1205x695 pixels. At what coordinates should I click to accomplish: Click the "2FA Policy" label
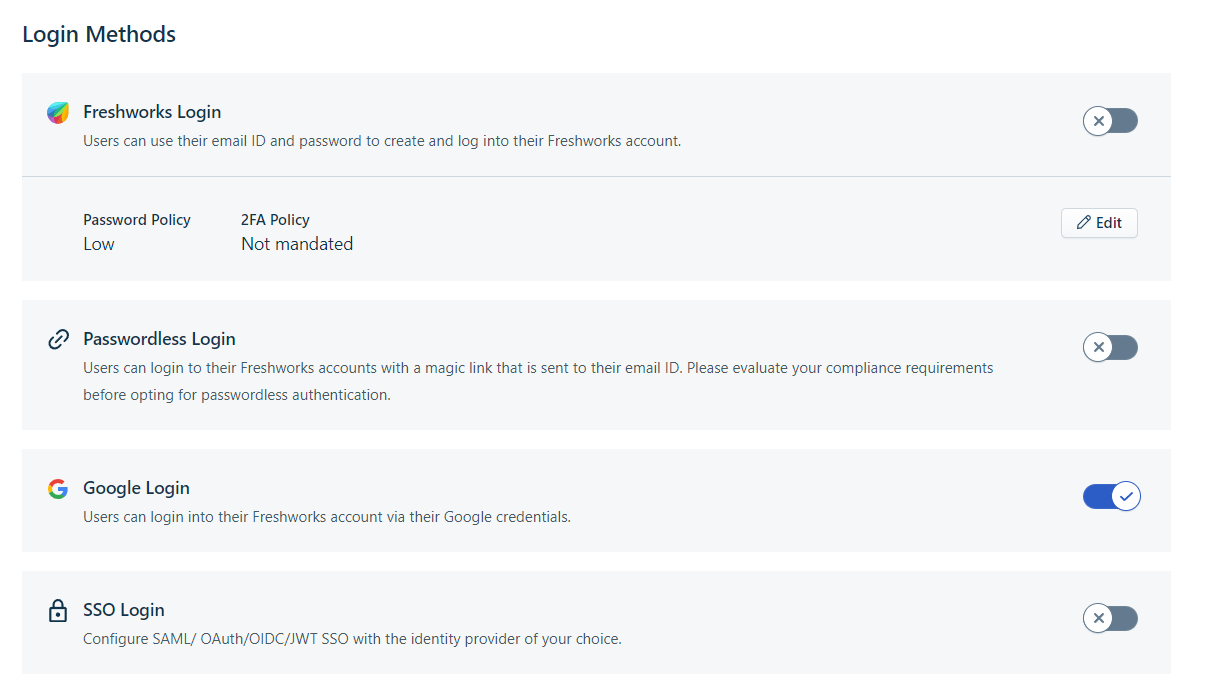click(x=275, y=220)
